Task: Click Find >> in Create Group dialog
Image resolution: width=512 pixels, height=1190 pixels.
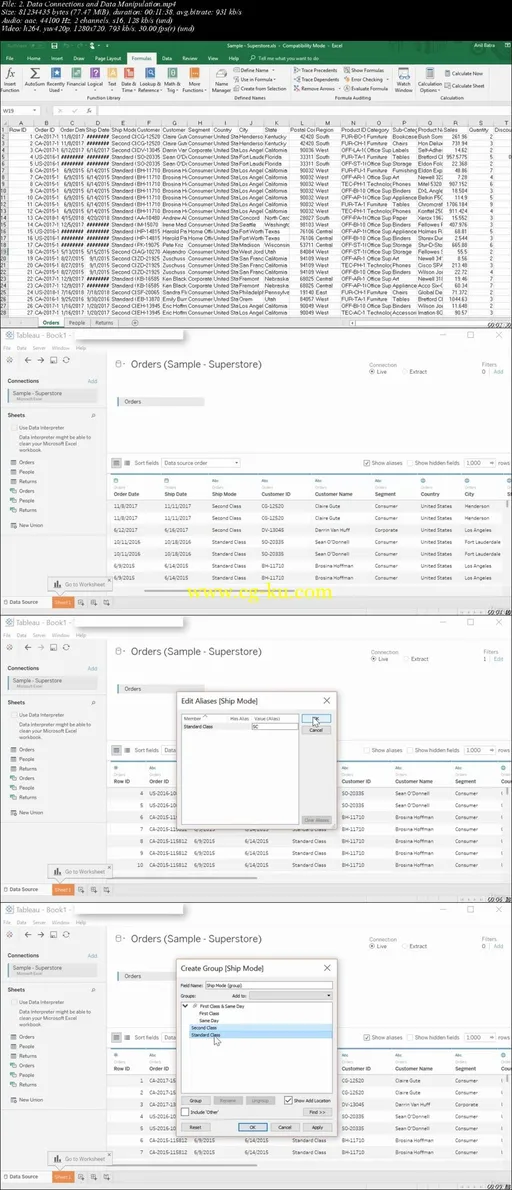Action: (317, 1112)
